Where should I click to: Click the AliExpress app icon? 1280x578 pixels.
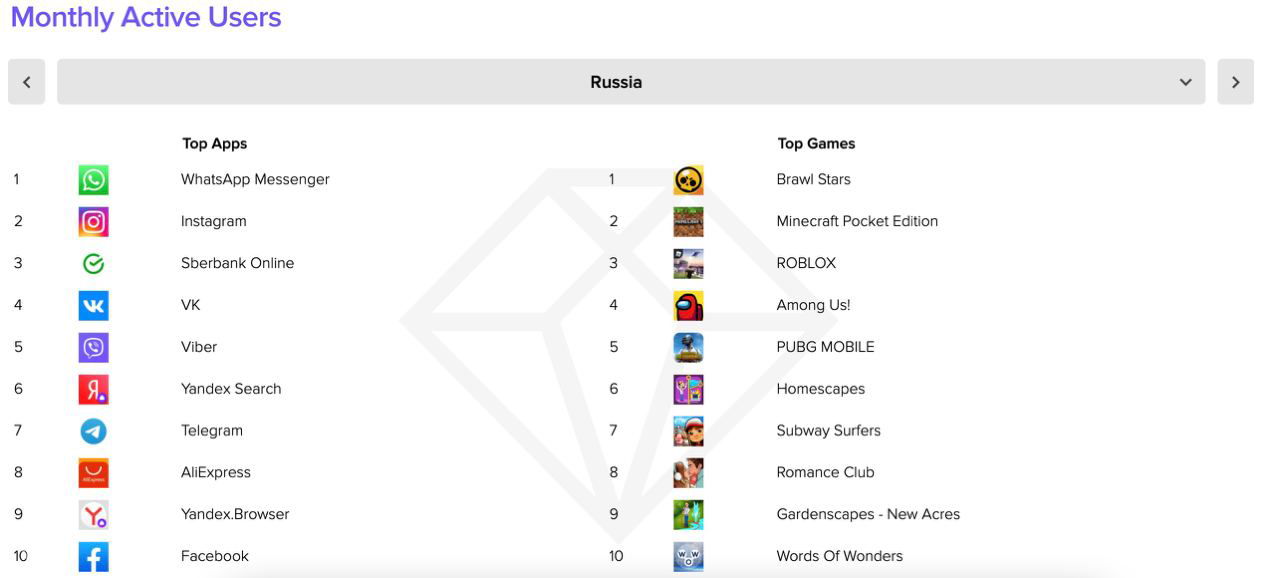point(93,473)
